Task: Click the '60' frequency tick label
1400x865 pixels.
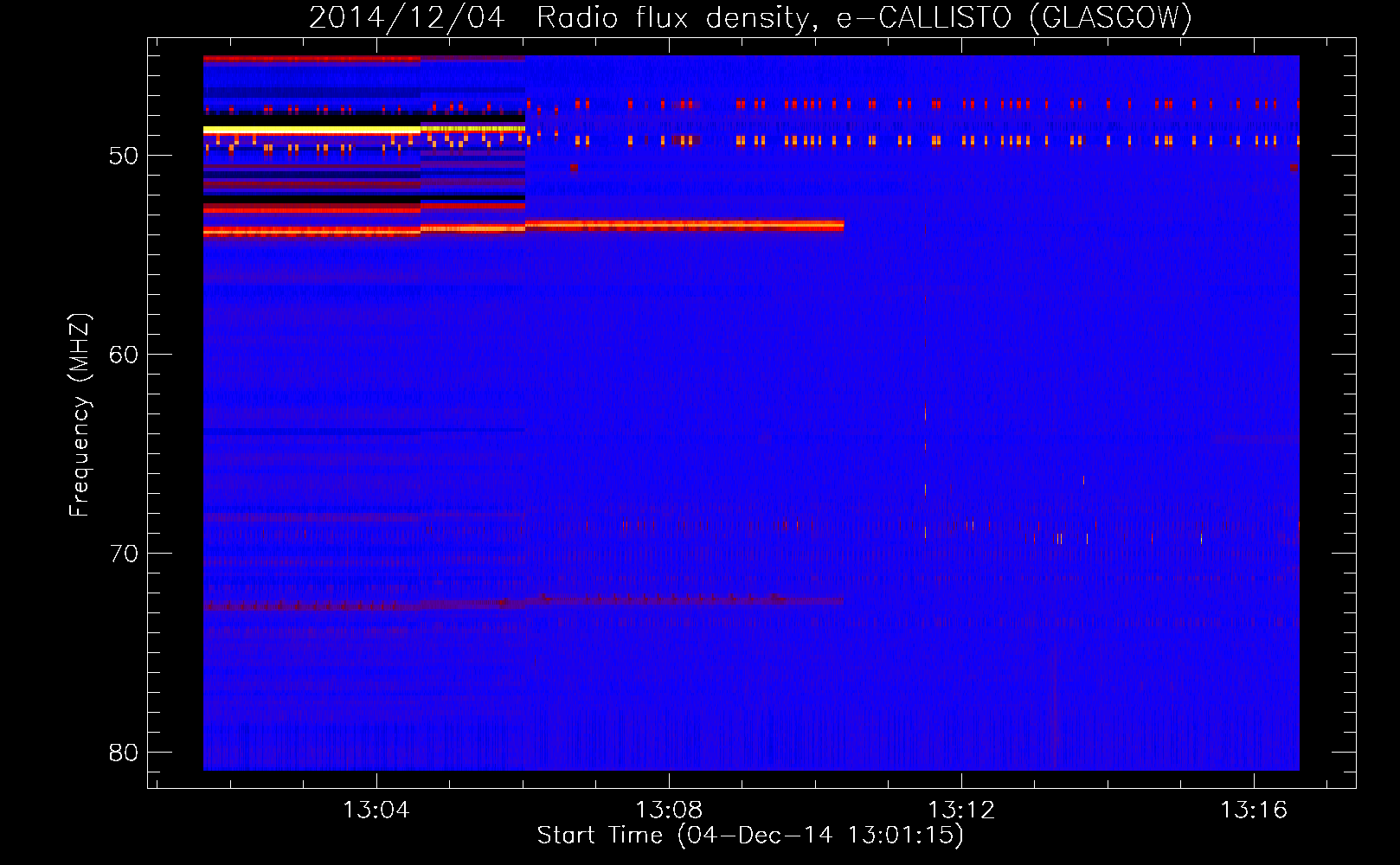Action: 124,354
